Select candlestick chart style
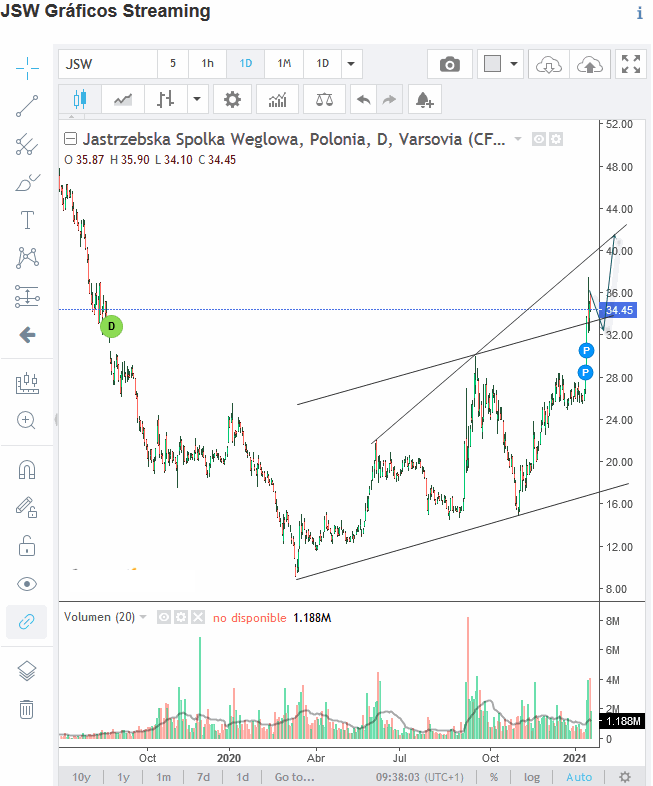Viewport: 653px width, 786px height. 80,99
